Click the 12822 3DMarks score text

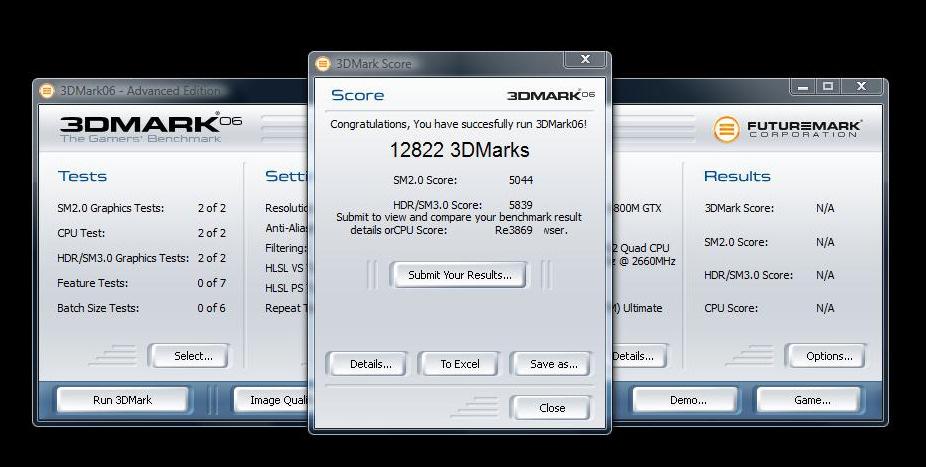click(x=459, y=150)
